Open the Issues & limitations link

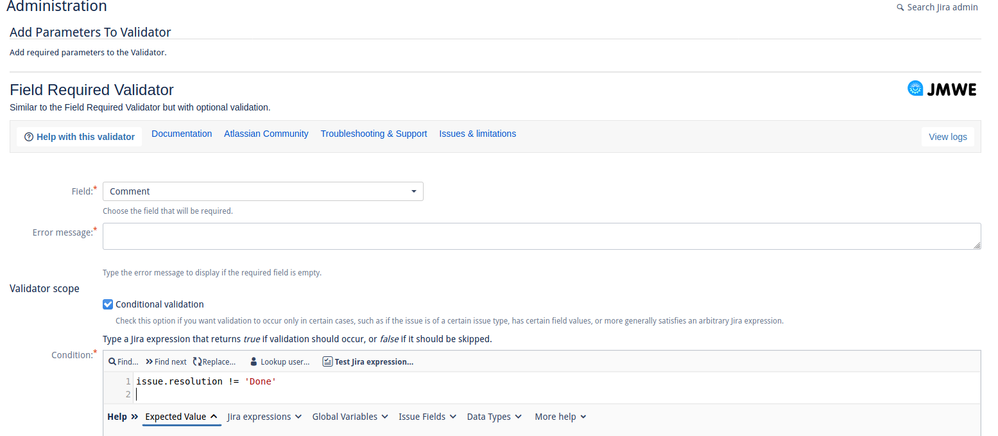477,134
